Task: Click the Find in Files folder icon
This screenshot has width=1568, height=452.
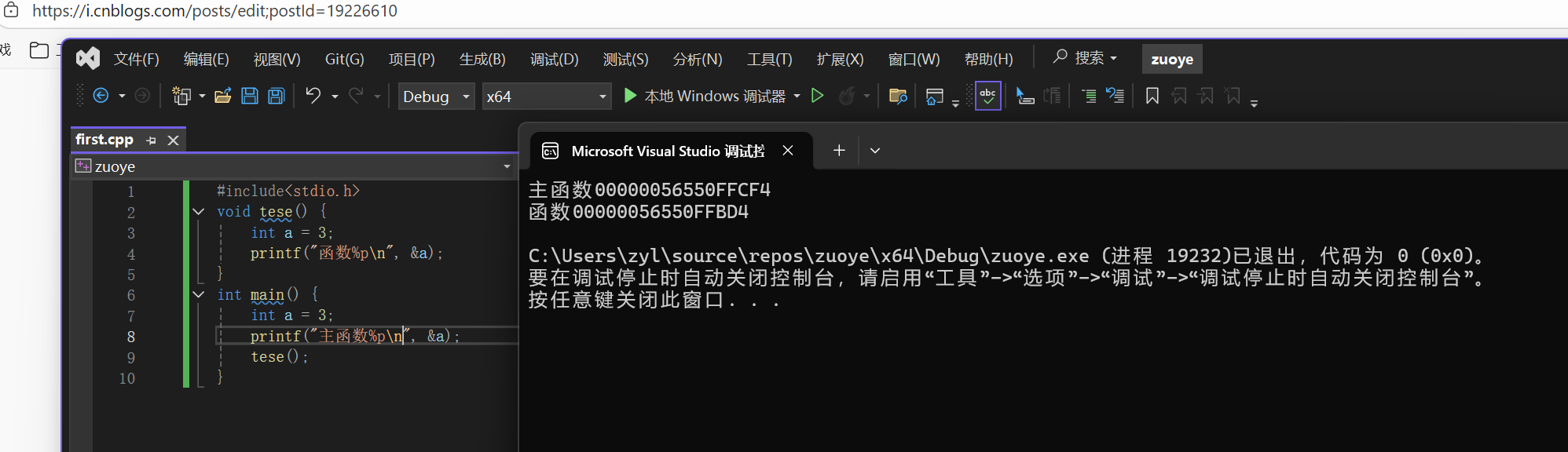Action: point(898,96)
